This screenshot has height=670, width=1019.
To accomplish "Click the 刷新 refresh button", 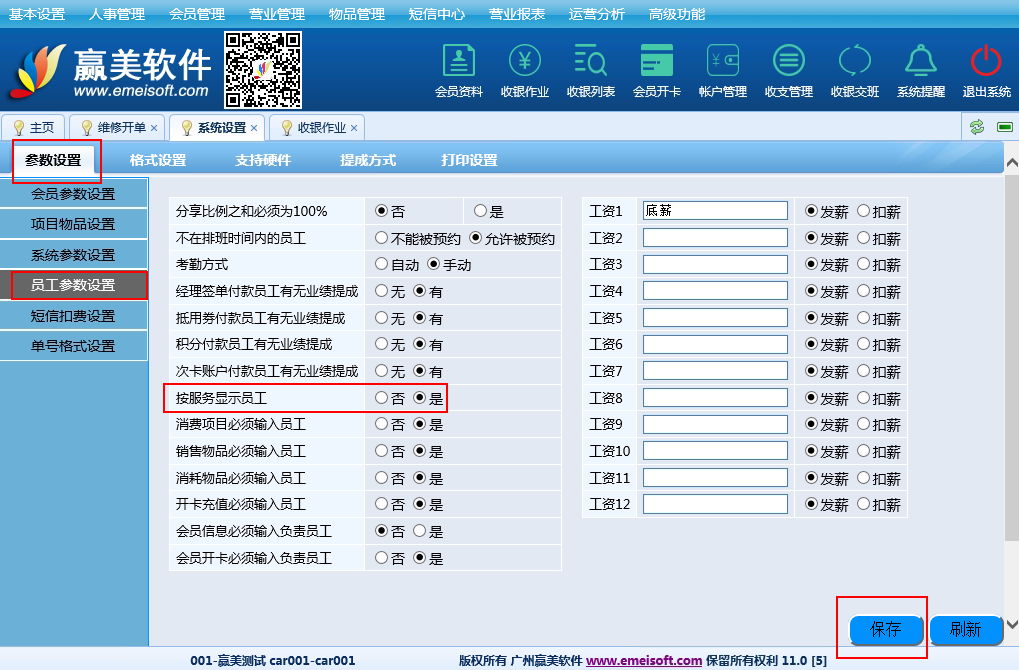I will click(x=965, y=629).
